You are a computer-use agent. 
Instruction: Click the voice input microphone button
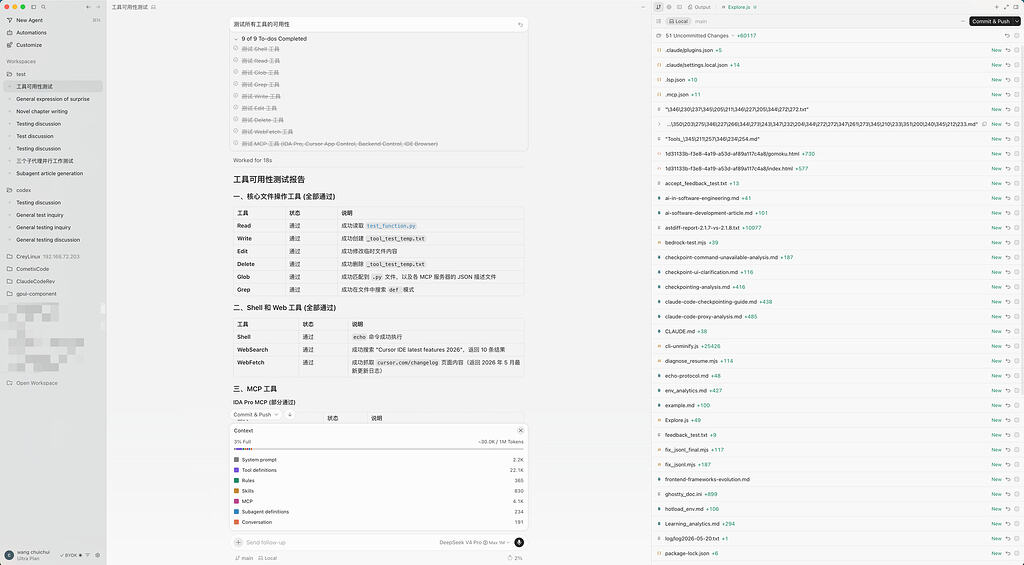coord(519,542)
